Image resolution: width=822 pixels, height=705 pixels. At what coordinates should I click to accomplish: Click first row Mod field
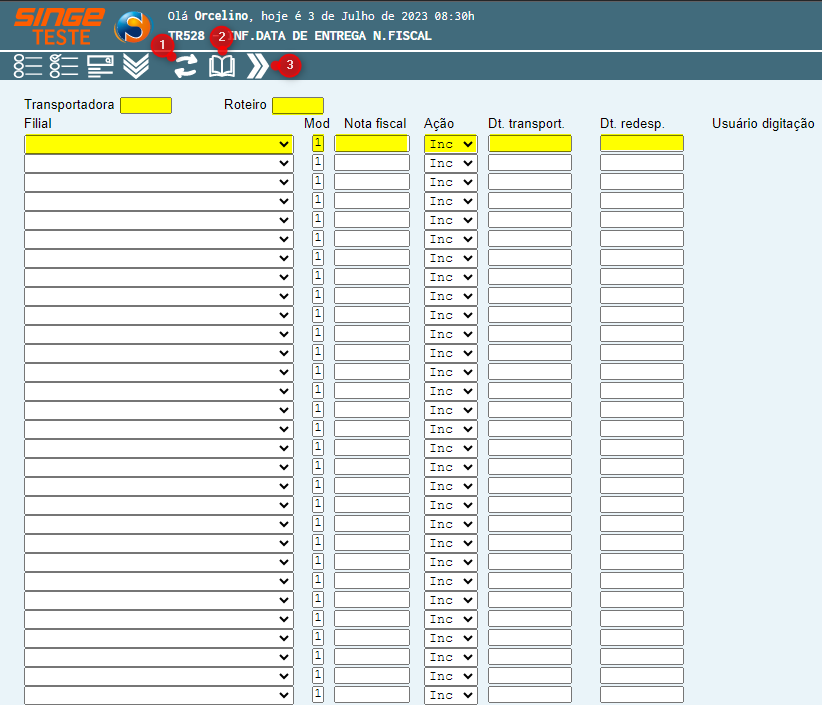pos(318,144)
